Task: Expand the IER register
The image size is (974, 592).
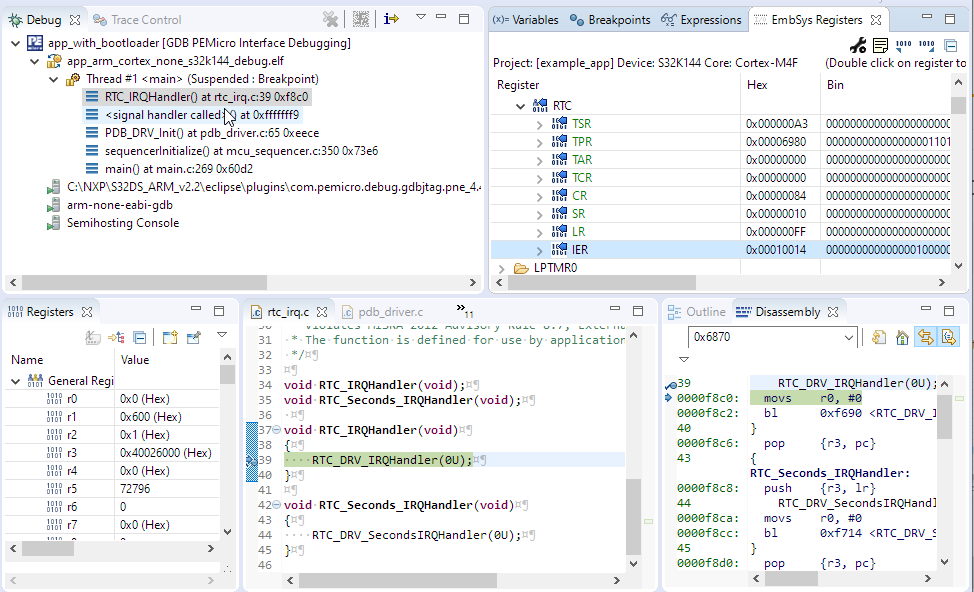Action: click(x=539, y=250)
